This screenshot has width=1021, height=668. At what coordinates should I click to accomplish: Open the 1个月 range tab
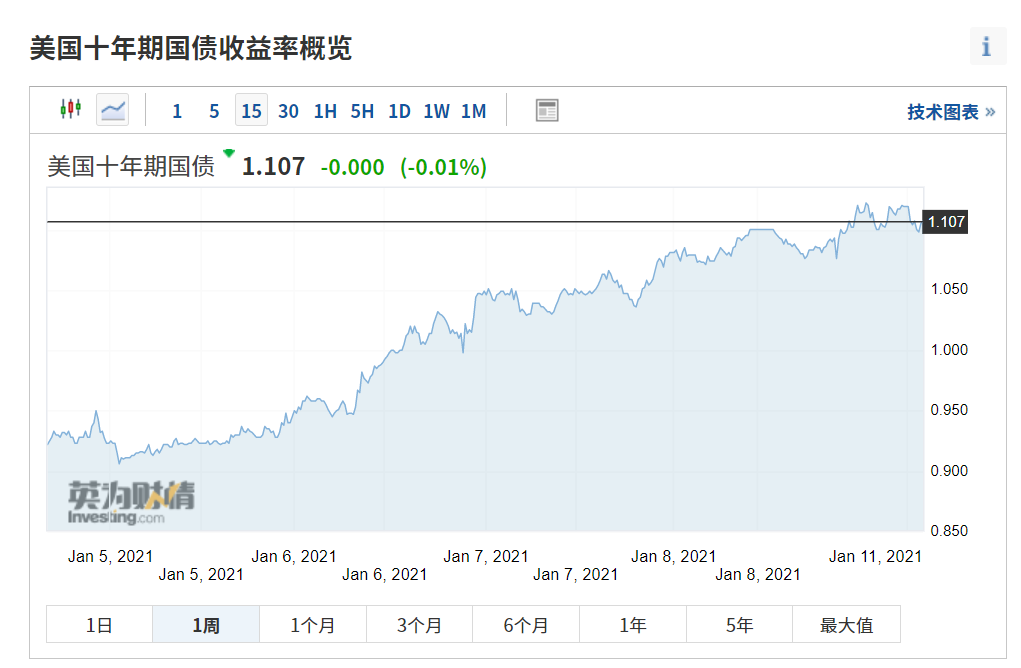pyautogui.click(x=312, y=624)
